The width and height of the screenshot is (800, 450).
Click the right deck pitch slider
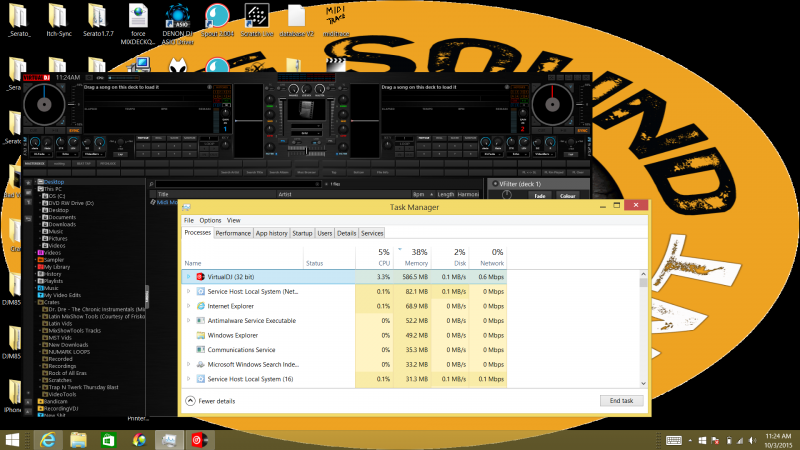click(580, 105)
